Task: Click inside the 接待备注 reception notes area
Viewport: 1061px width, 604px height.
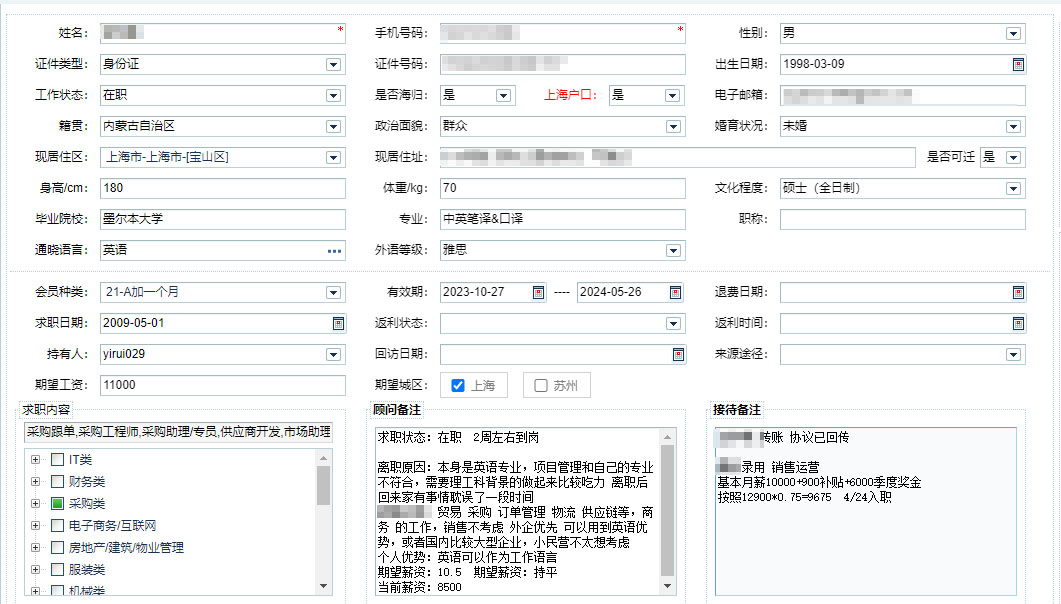Action: click(865, 511)
